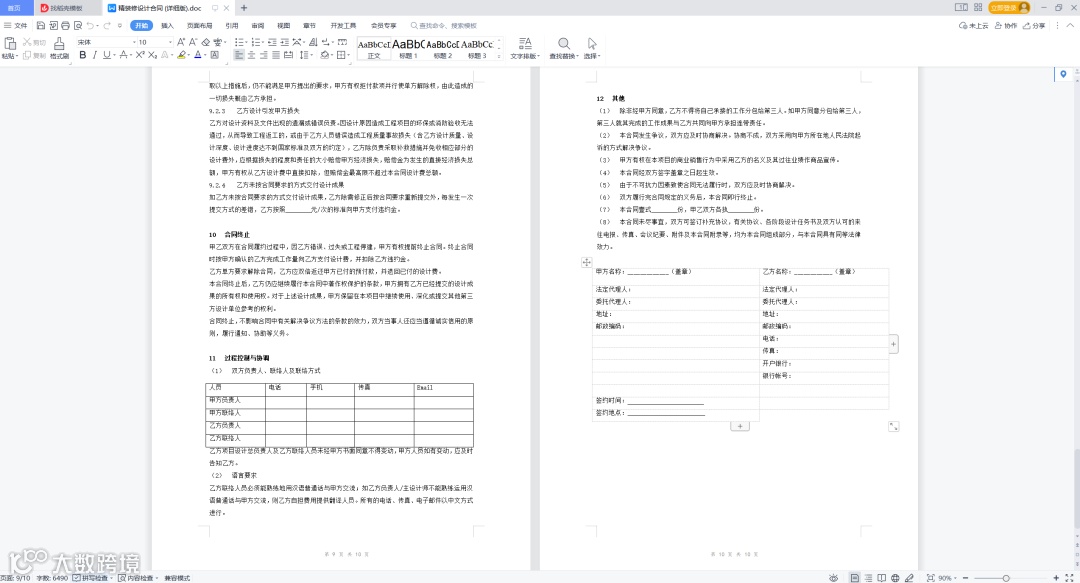This screenshot has height=583, width=1080.
Task: Click the Undo arrow icon
Action: coord(90,25)
